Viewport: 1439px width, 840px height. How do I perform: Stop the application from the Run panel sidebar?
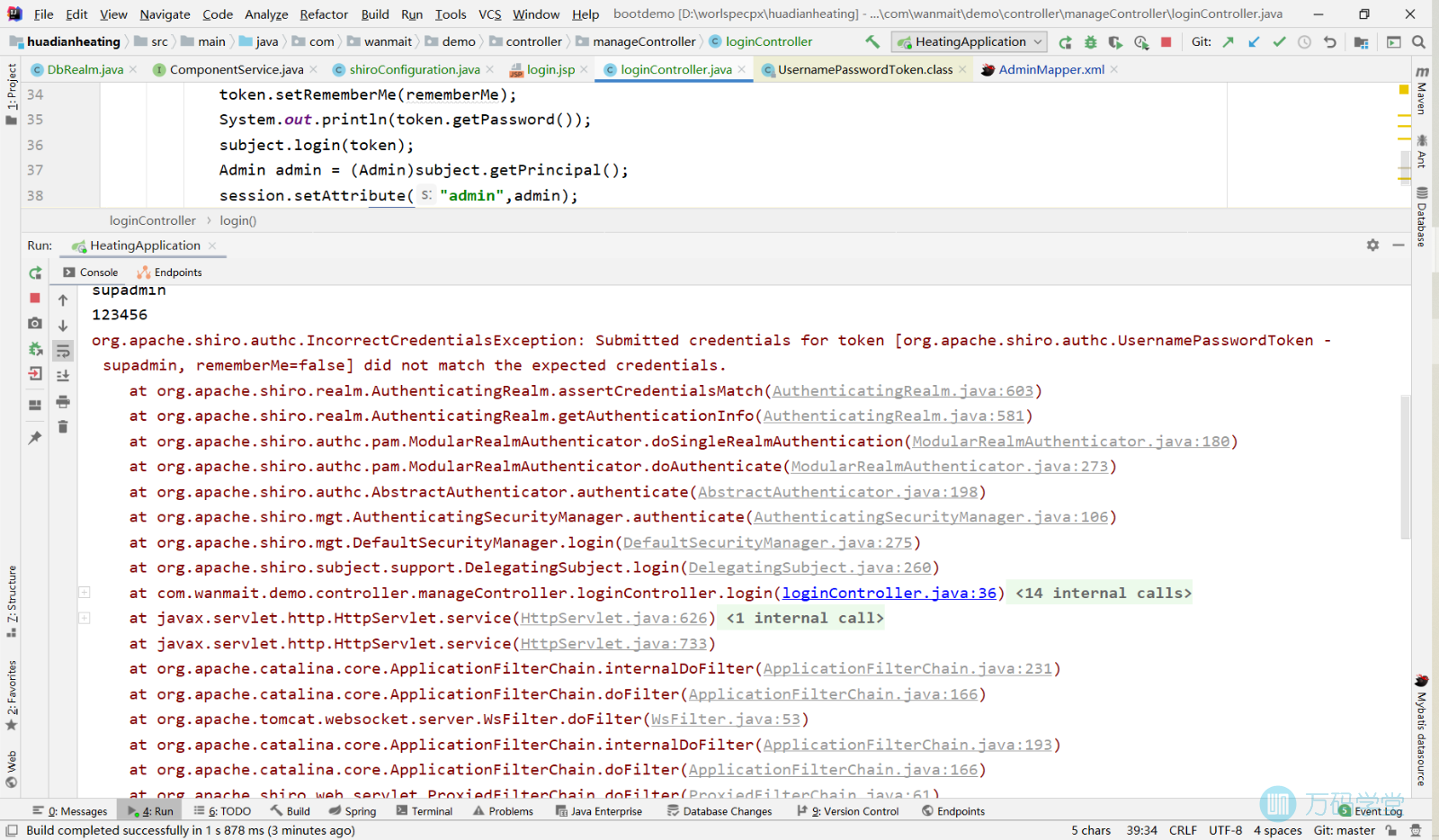[35, 298]
